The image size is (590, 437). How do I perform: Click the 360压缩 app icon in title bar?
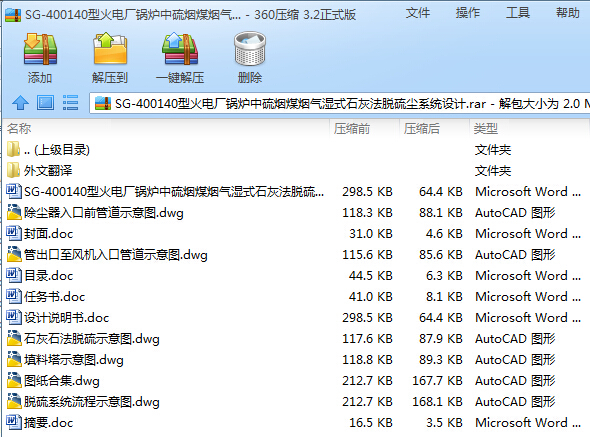click(12, 15)
